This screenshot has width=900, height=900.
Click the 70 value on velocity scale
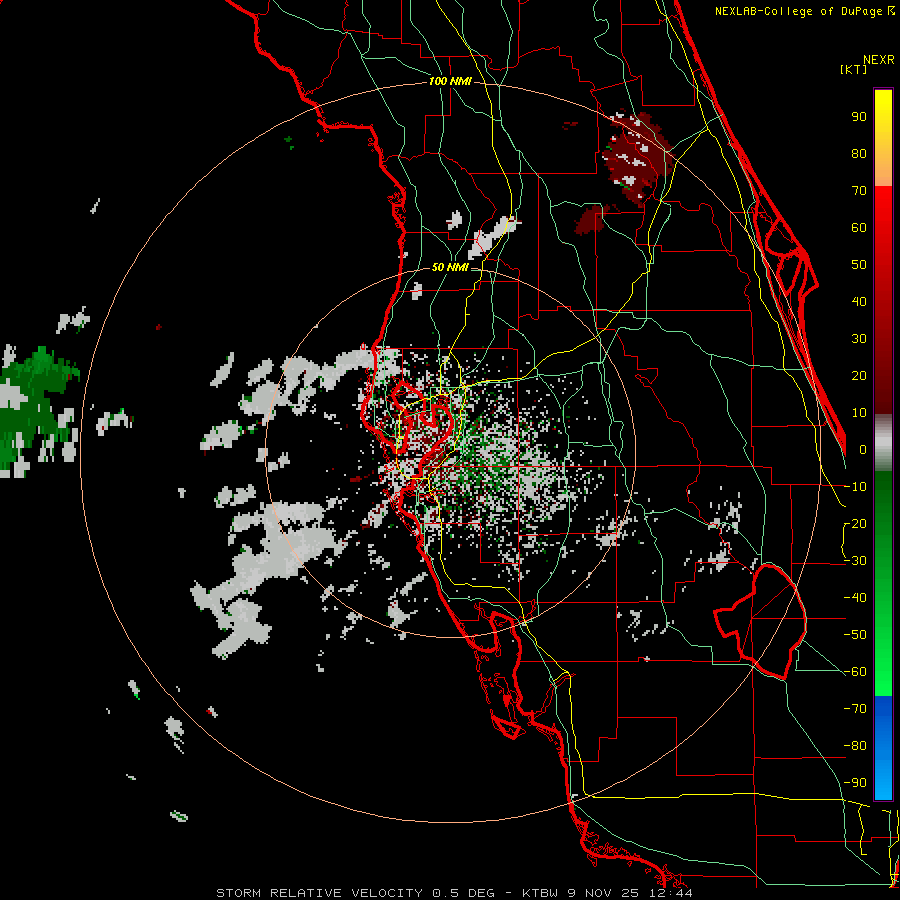[x=859, y=191]
